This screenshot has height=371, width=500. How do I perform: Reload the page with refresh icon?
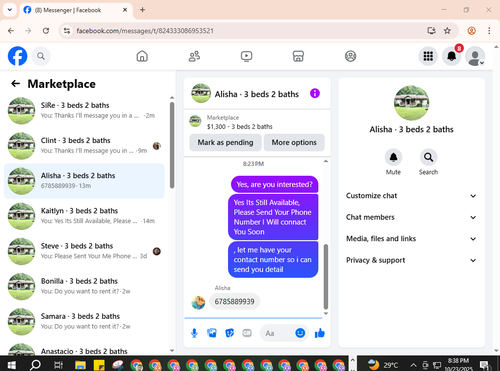[x=46, y=31]
